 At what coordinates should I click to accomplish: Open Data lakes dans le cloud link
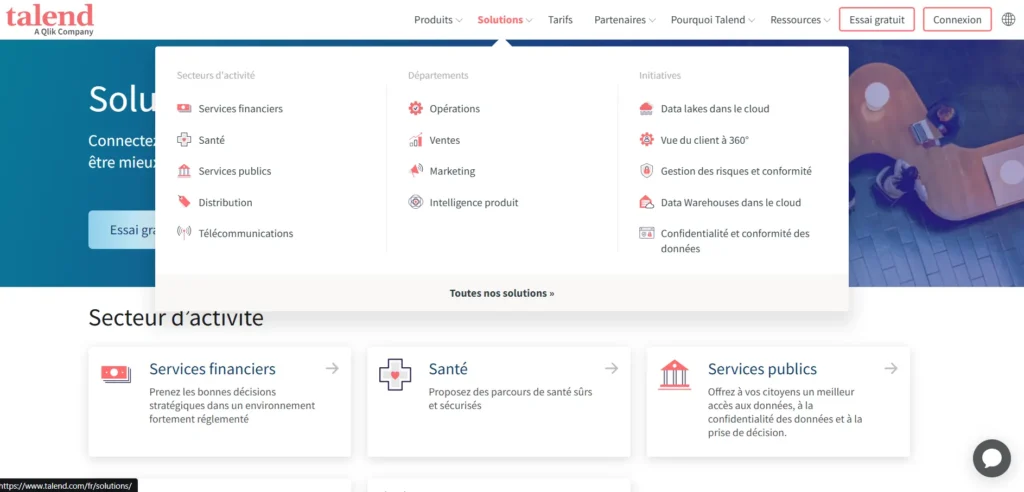pos(715,108)
